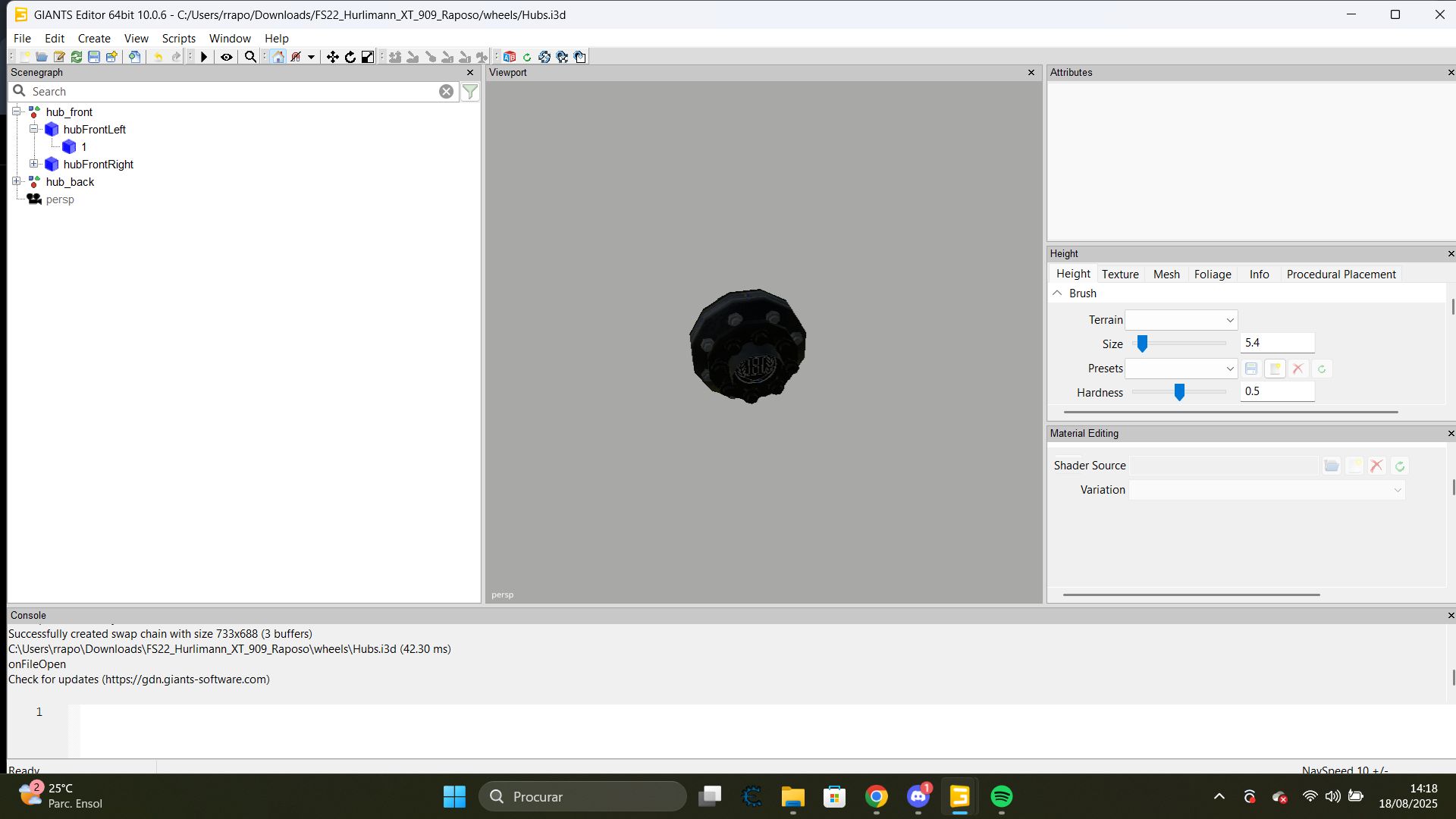Switch to the Info tab
Viewport: 1456px width, 819px height.
coord(1259,275)
